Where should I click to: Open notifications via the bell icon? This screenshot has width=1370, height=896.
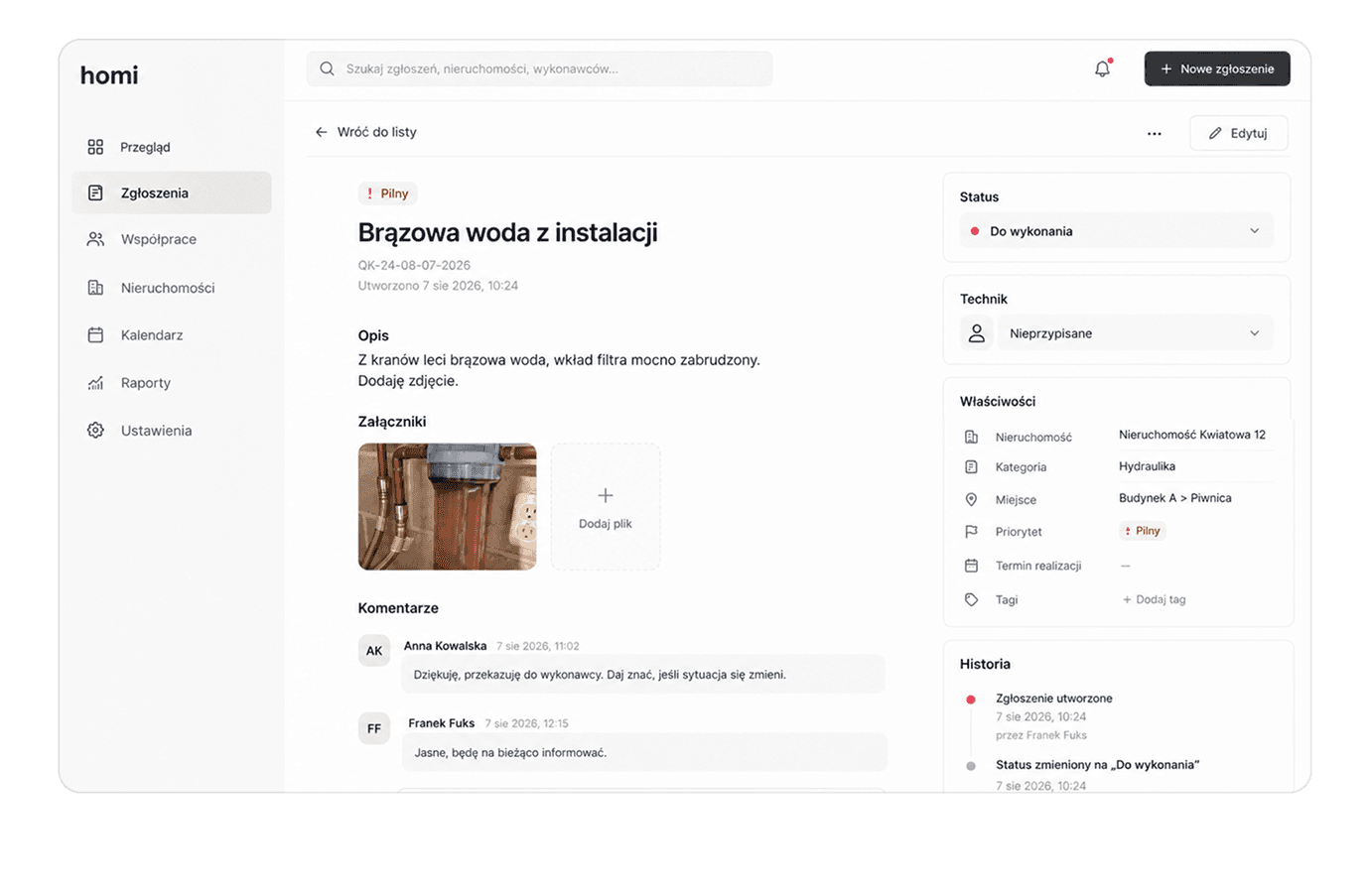click(x=1103, y=68)
